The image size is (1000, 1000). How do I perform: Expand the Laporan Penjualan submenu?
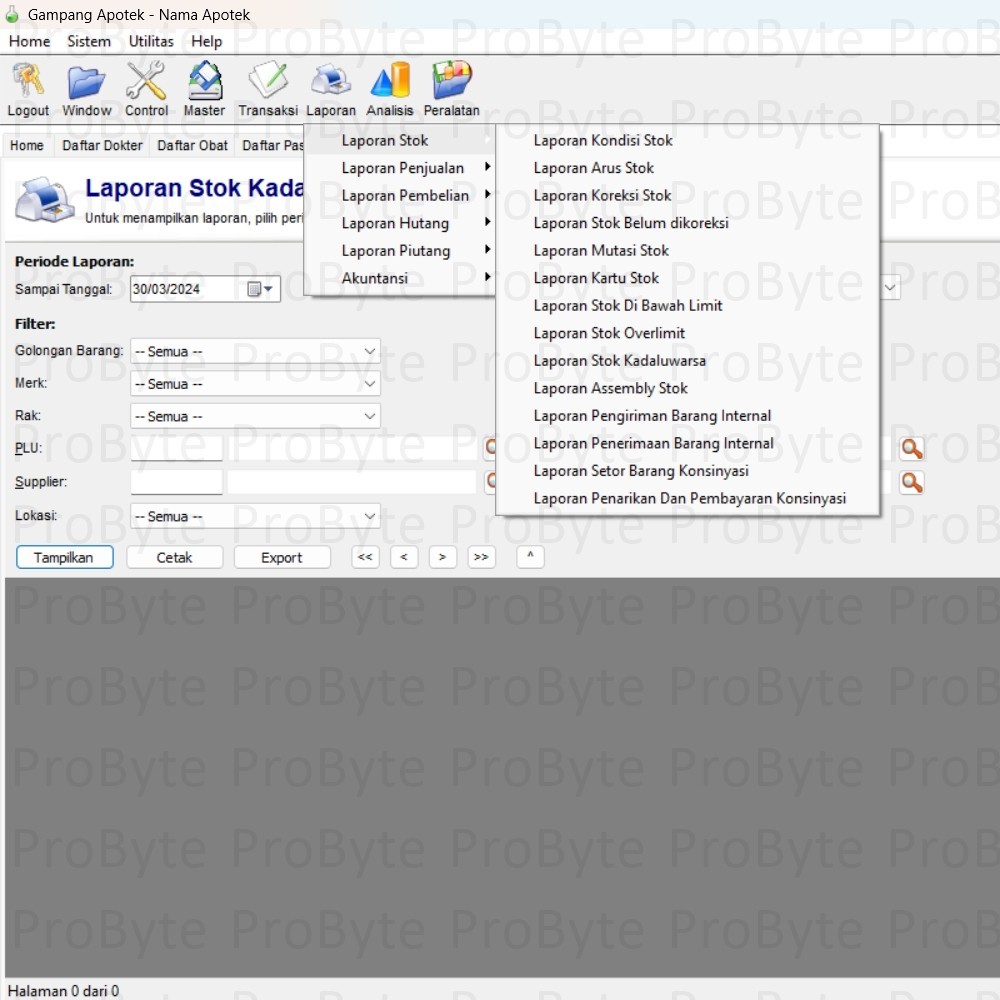tap(401, 168)
